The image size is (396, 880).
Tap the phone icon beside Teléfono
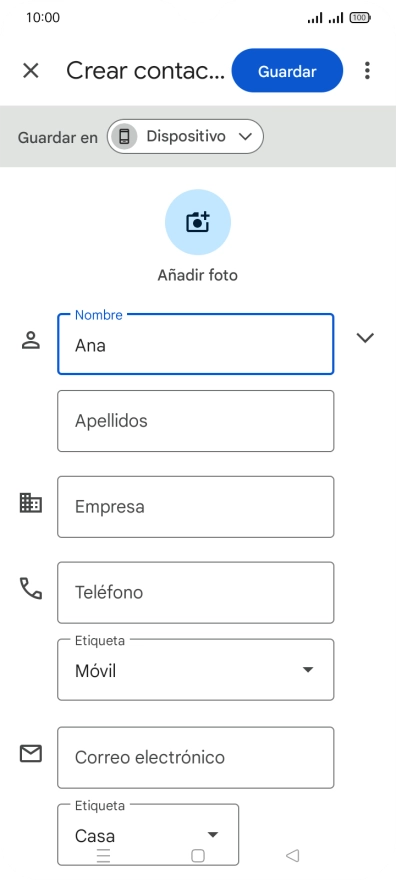click(x=31, y=588)
